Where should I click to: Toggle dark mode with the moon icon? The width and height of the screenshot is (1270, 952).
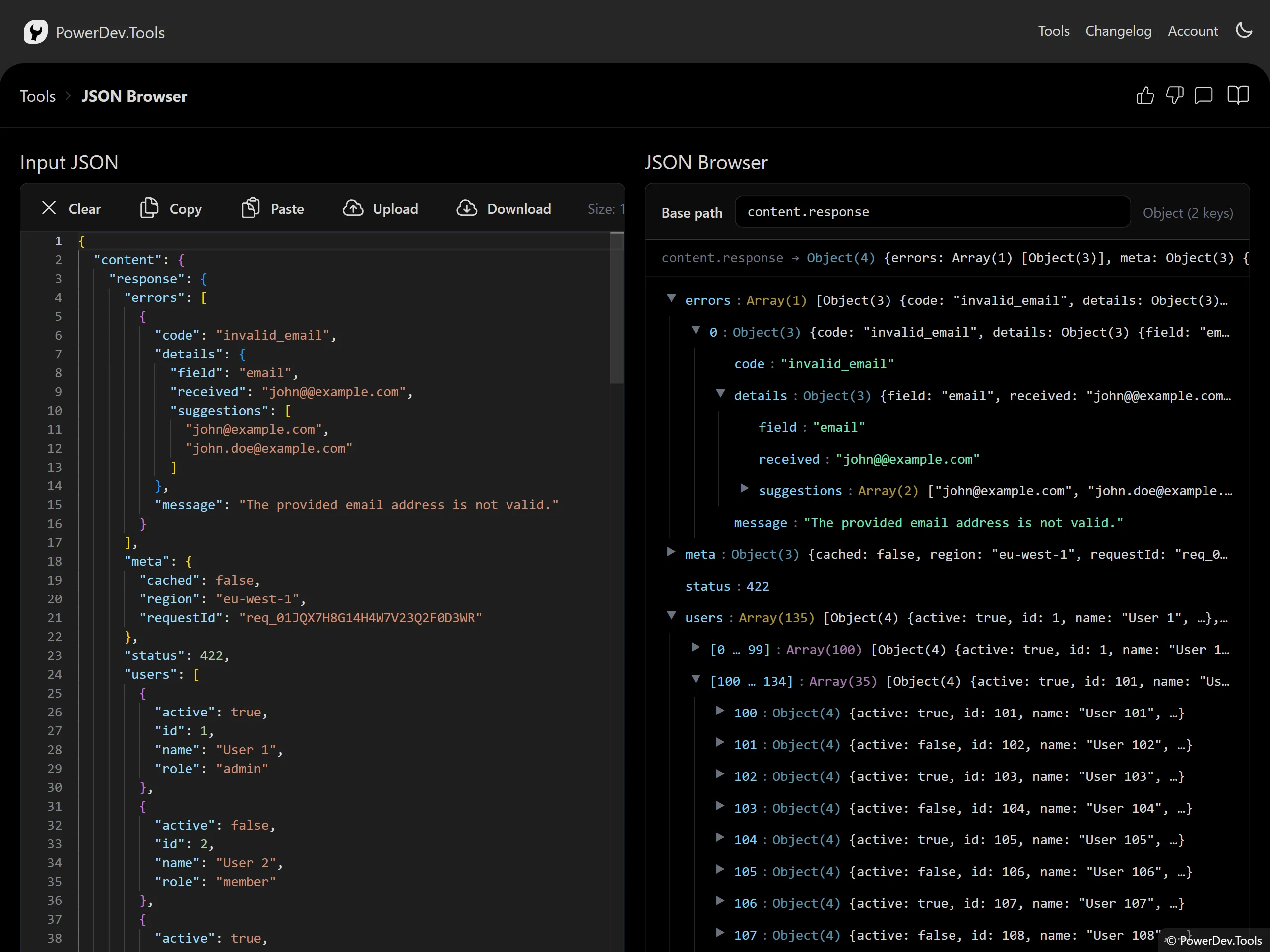(x=1244, y=31)
